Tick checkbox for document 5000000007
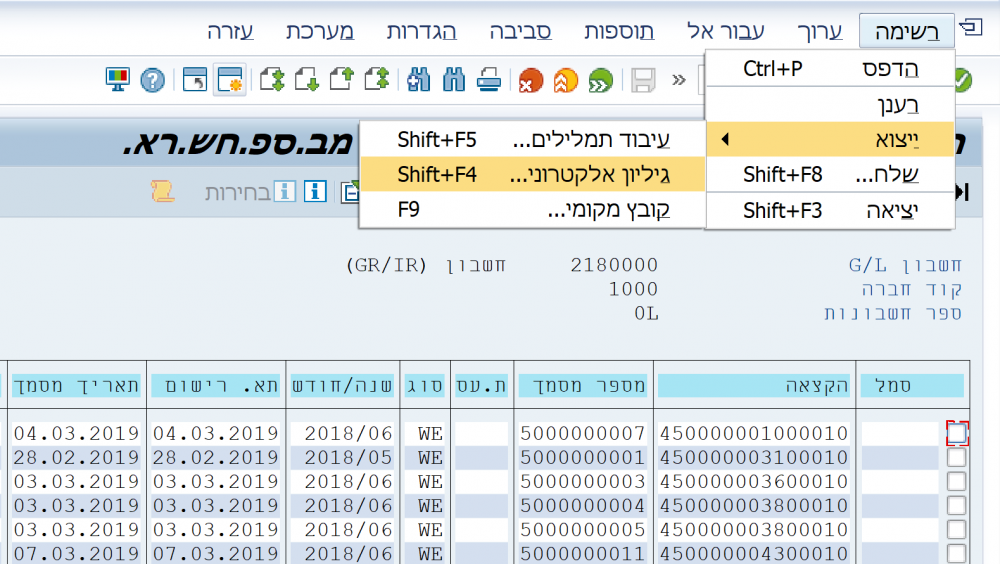The image size is (1000, 564). (x=957, y=433)
